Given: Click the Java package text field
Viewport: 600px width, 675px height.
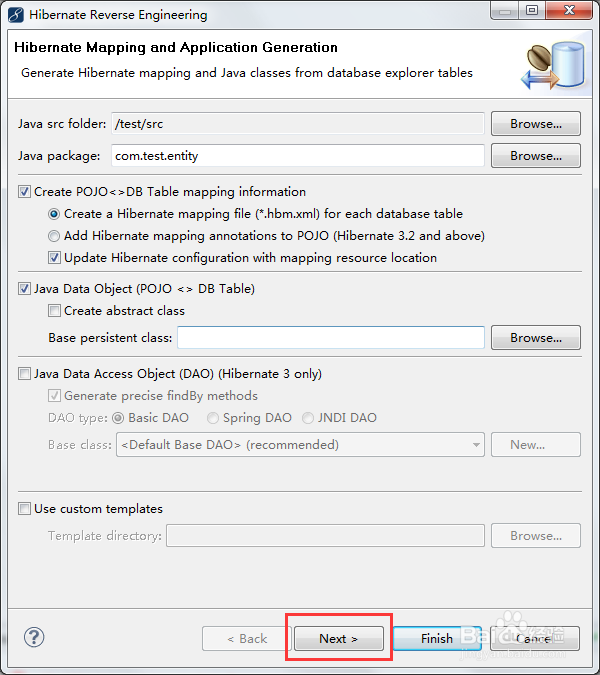Looking at the screenshot, I should tap(297, 156).
